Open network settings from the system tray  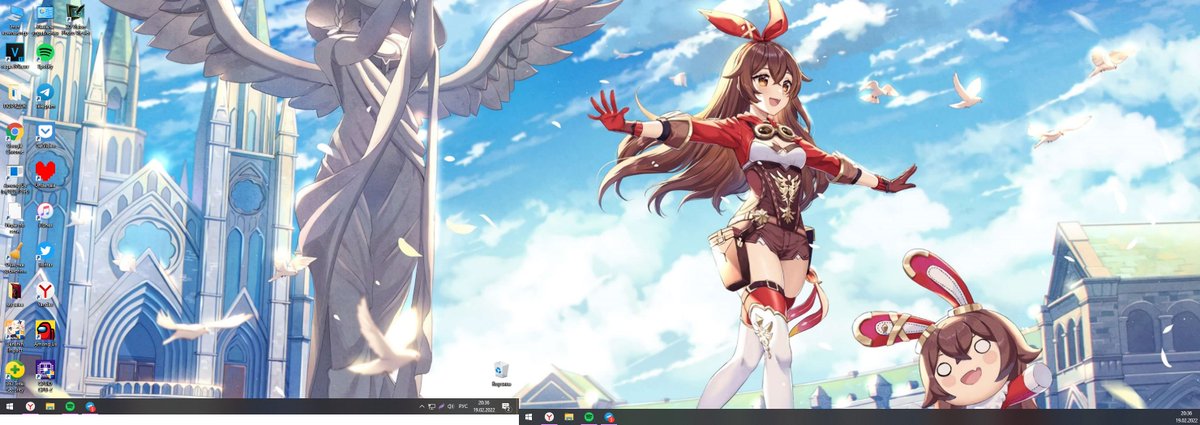point(432,407)
